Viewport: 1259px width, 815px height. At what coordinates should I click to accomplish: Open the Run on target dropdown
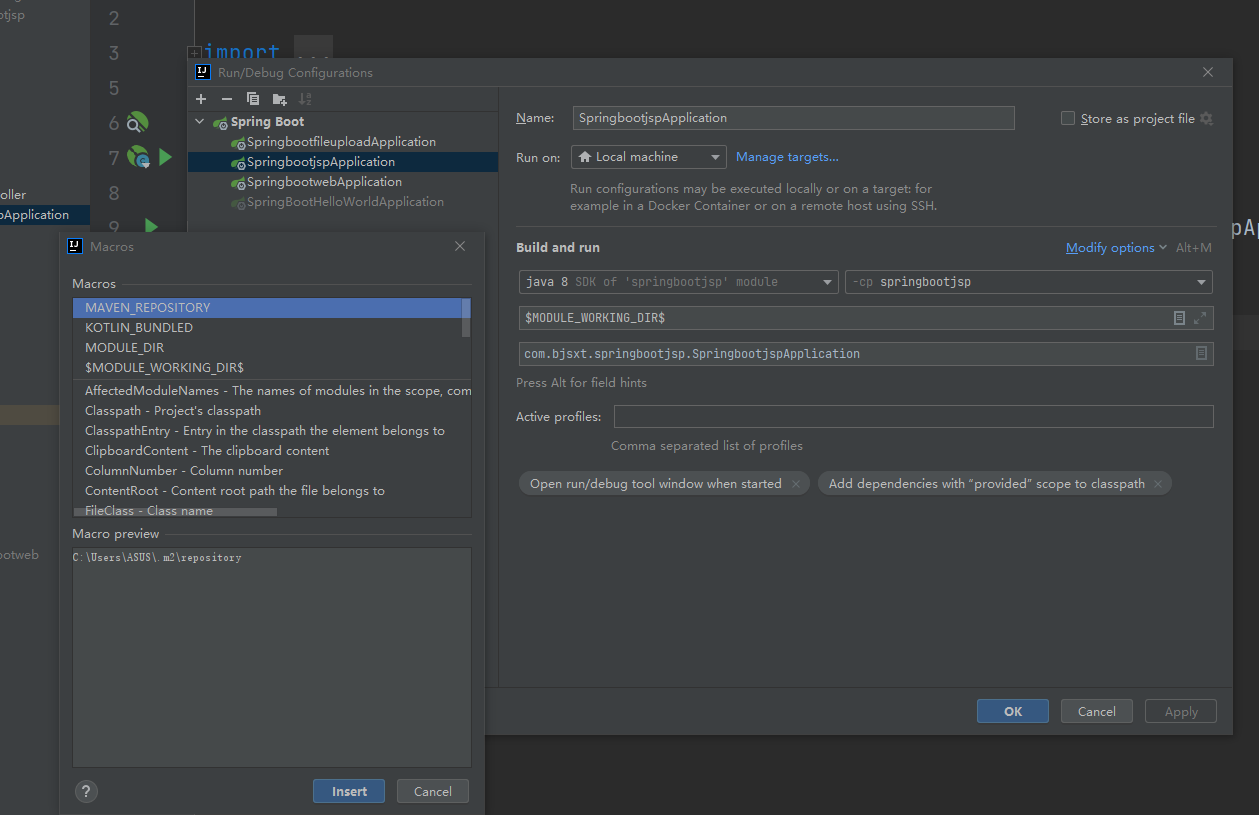click(x=649, y=157)
